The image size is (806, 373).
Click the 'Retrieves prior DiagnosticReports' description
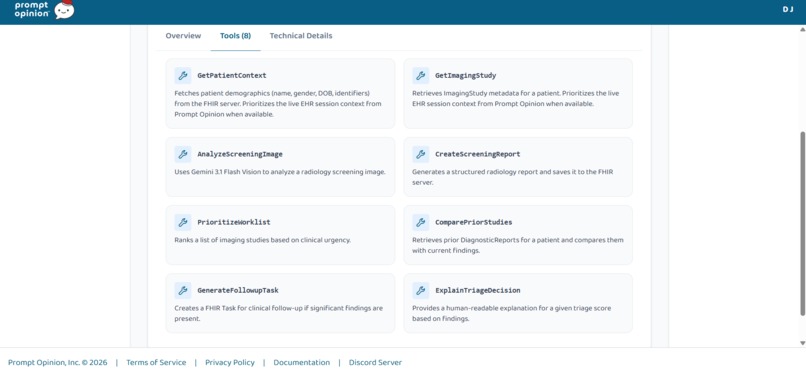tap(518, 245)
